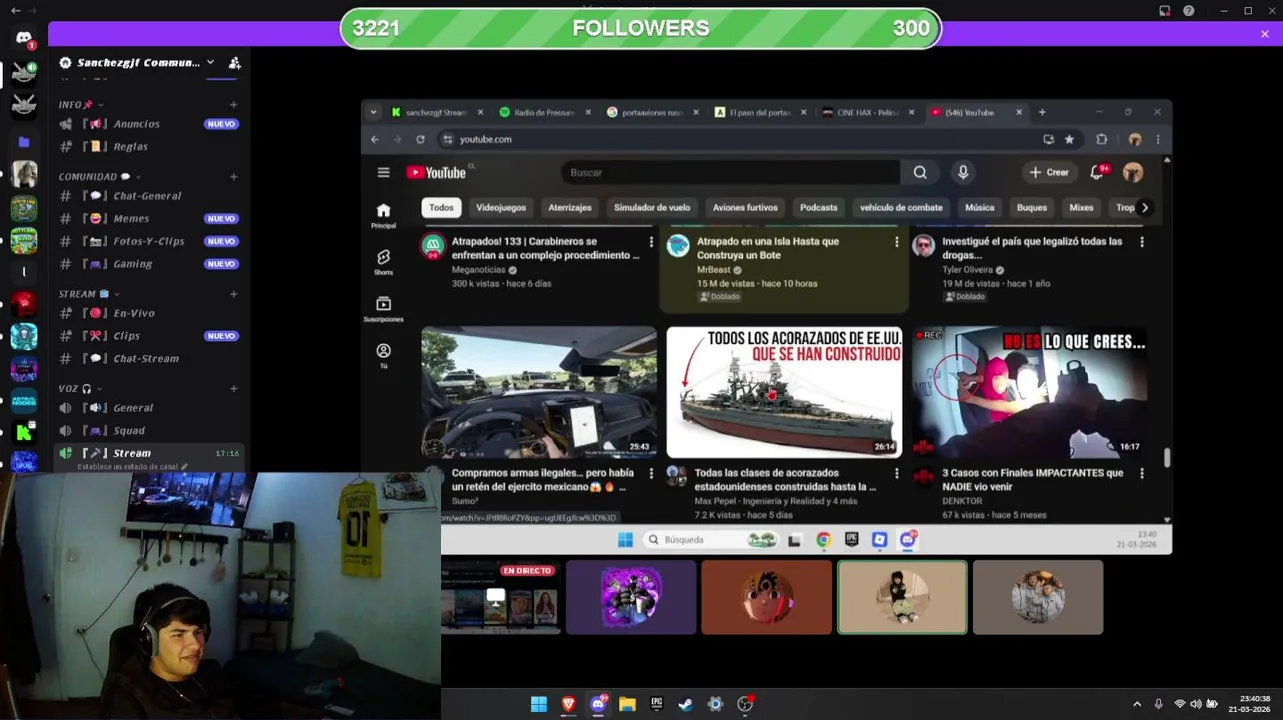
Task: Open YouTube hamburger guide menu in stream
Action: pos(383,172)
